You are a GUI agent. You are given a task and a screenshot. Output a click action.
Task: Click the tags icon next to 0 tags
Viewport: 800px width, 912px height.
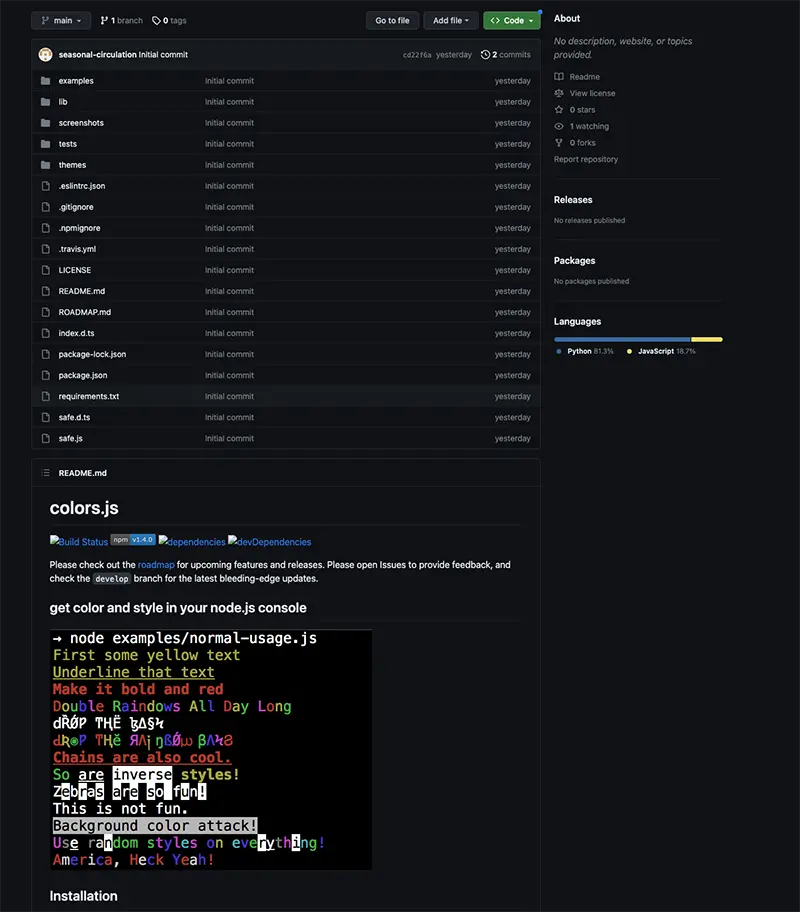click(156, 20)
